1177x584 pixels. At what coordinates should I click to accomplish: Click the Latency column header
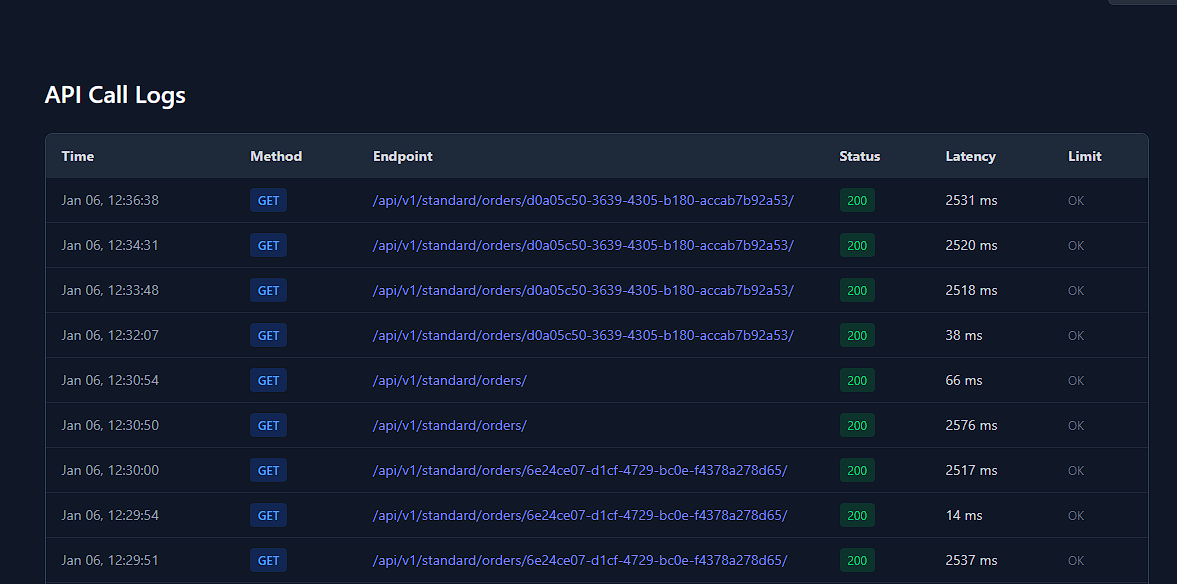(x=970, y=156)
